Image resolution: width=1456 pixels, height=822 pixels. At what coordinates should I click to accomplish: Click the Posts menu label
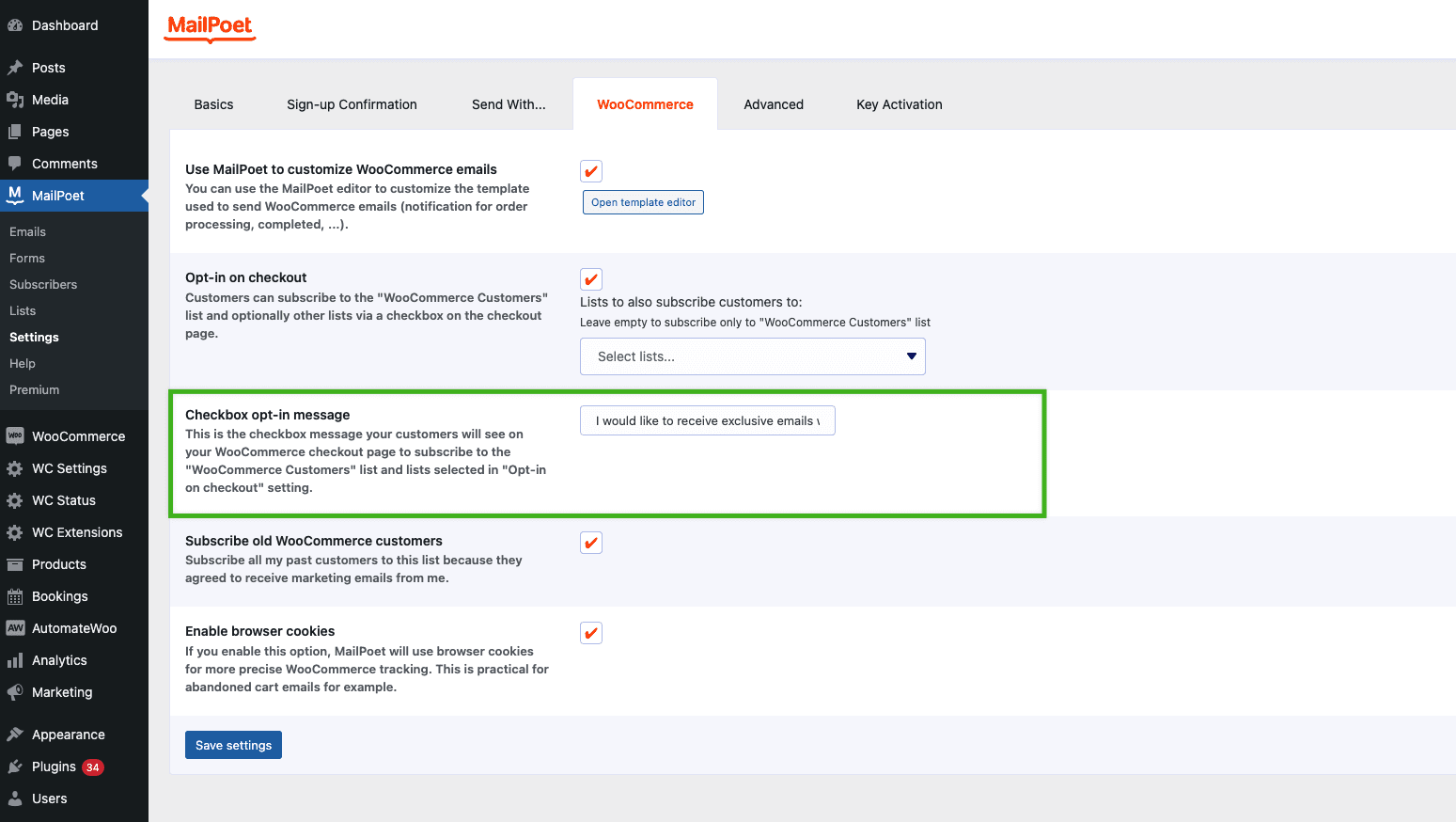pos(49,68)
